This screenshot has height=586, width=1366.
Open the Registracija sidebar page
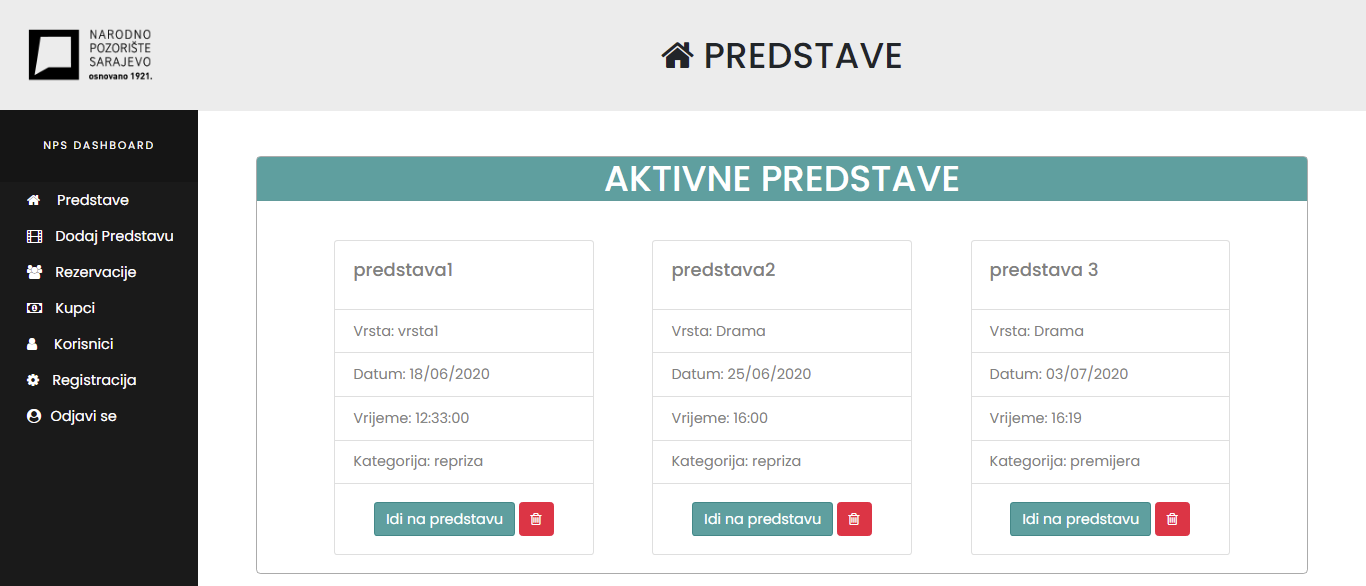click(x=94, y=380)
